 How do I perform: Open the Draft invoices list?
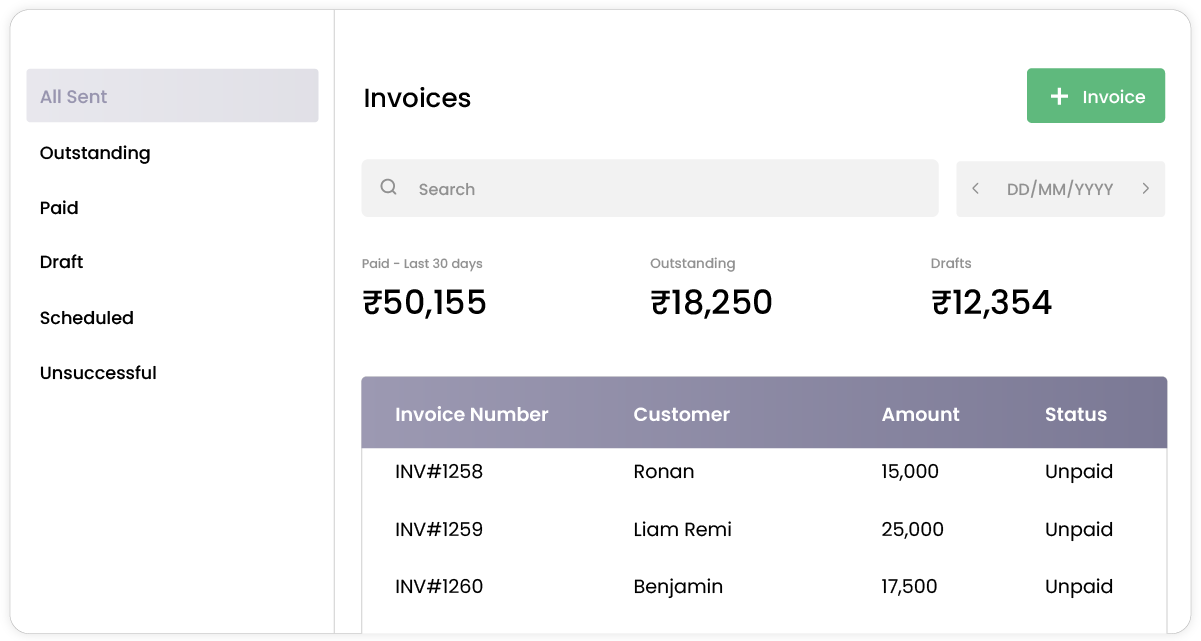[62, 262]
